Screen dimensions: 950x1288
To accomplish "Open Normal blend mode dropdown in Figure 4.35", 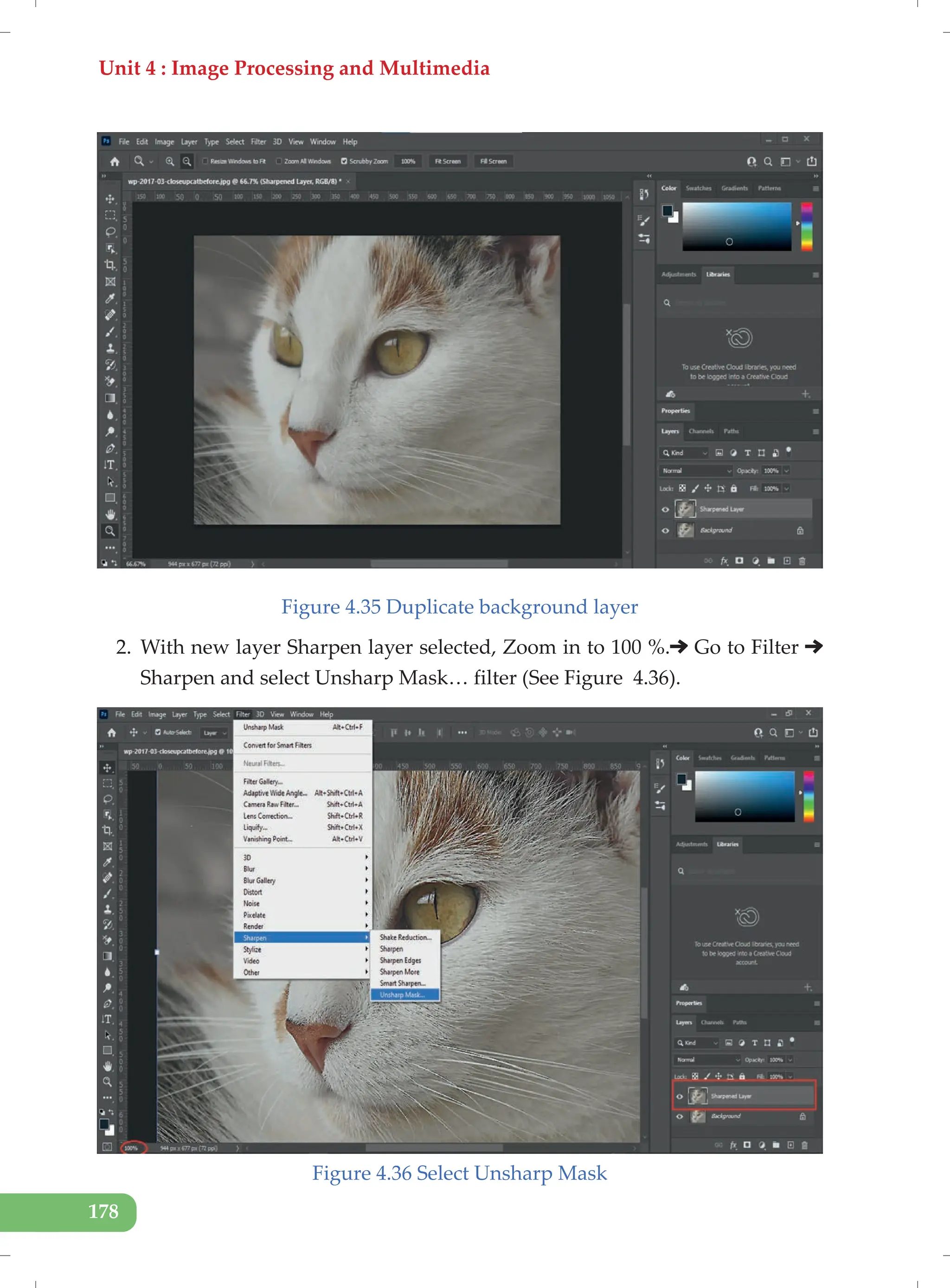I will (x=696, y=471).
